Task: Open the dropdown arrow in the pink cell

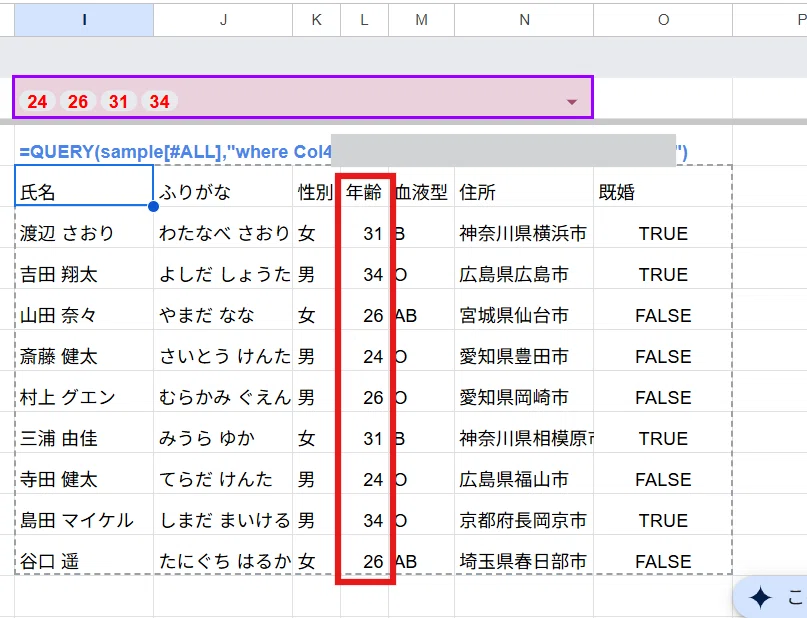Action: click(571, 102)
